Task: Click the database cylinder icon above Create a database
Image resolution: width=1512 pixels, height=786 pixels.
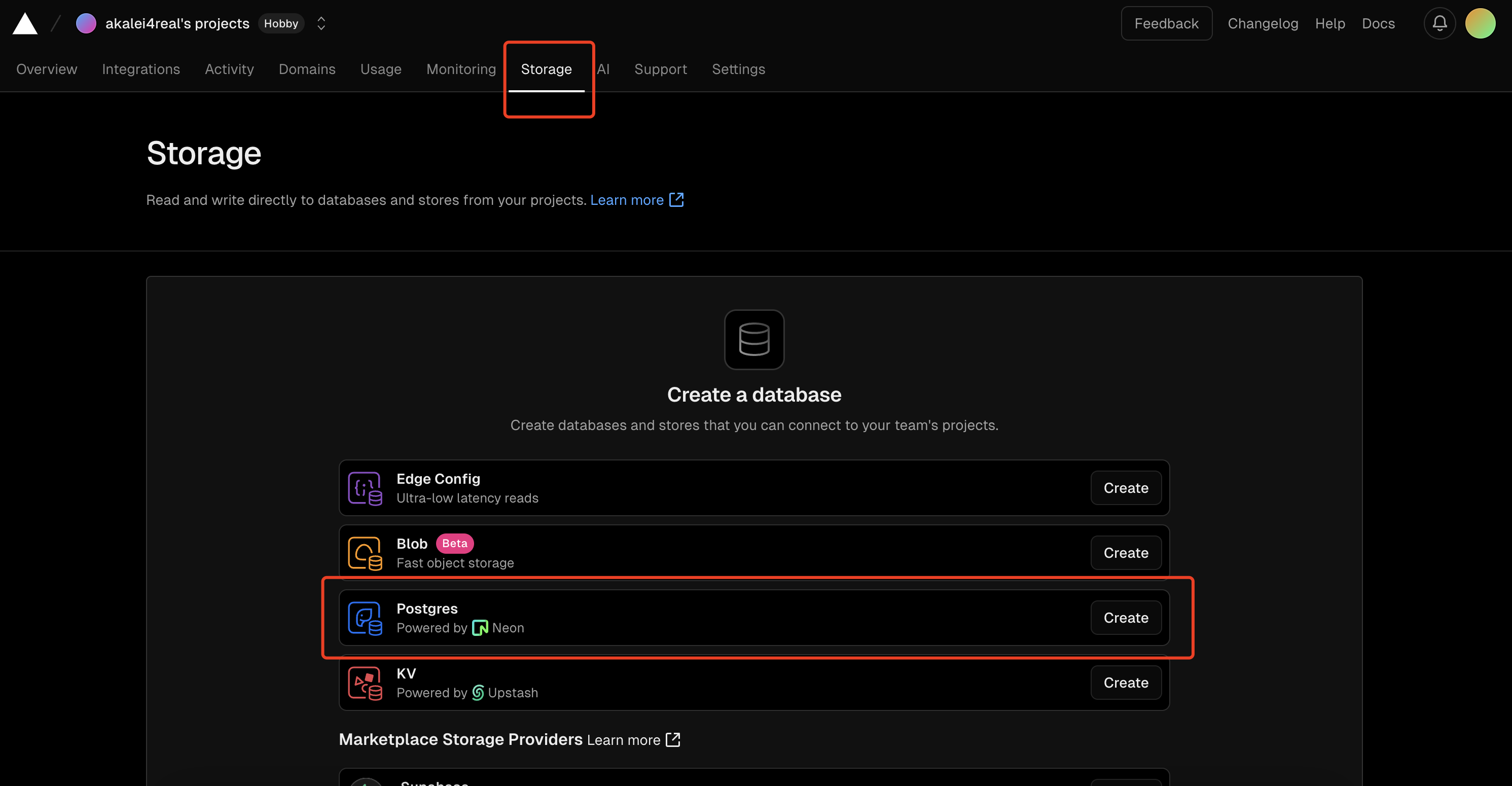Action: click(x=754, y=340)
